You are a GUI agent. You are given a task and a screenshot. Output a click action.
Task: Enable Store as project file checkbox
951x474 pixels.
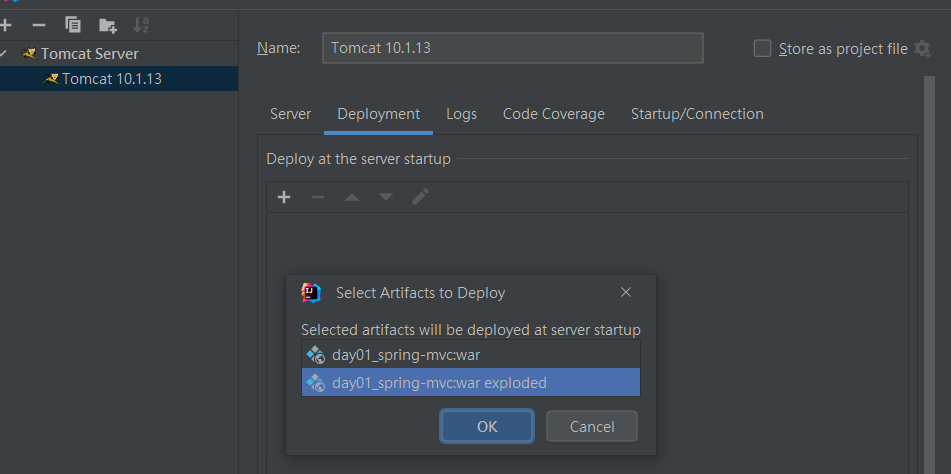(x=762, y=48)
